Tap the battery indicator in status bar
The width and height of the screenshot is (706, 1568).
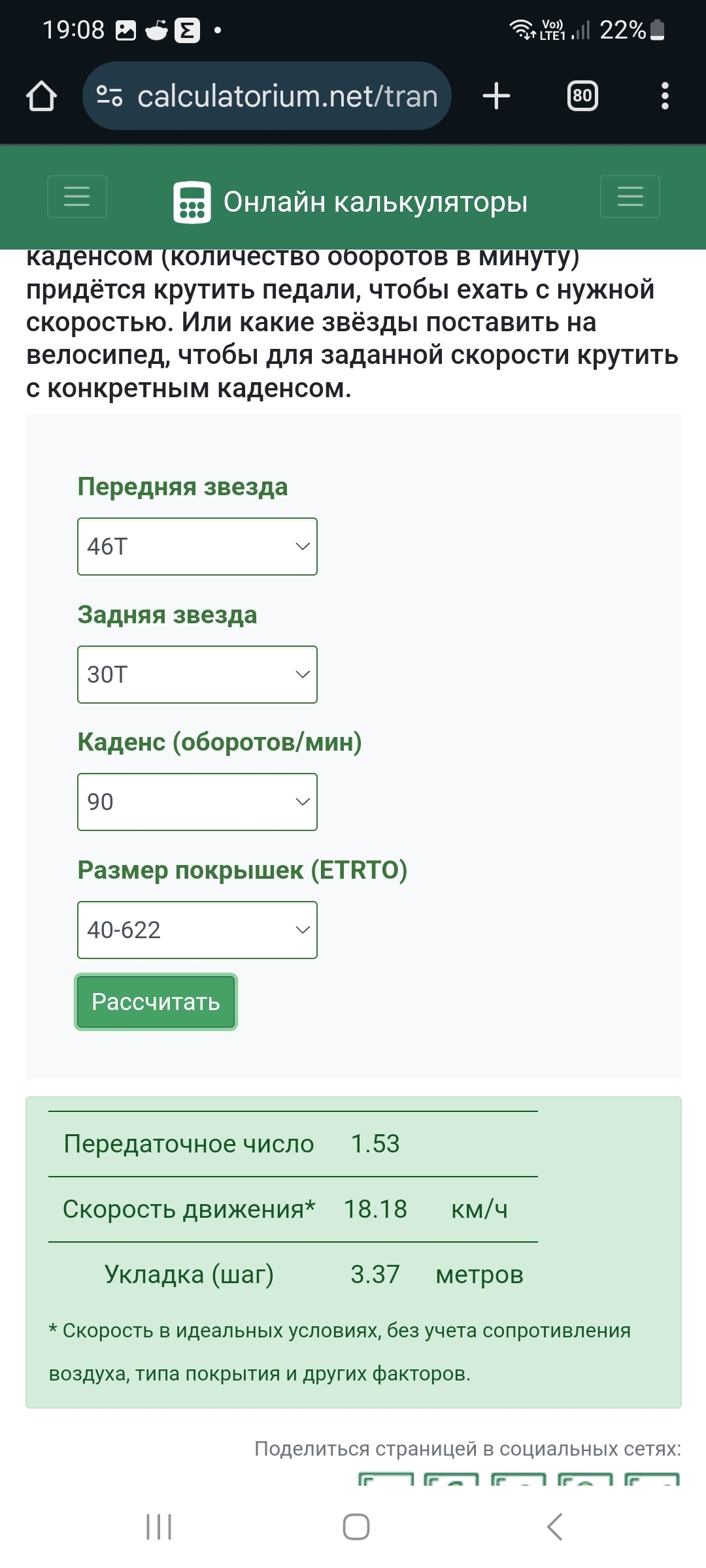[658, 30]
